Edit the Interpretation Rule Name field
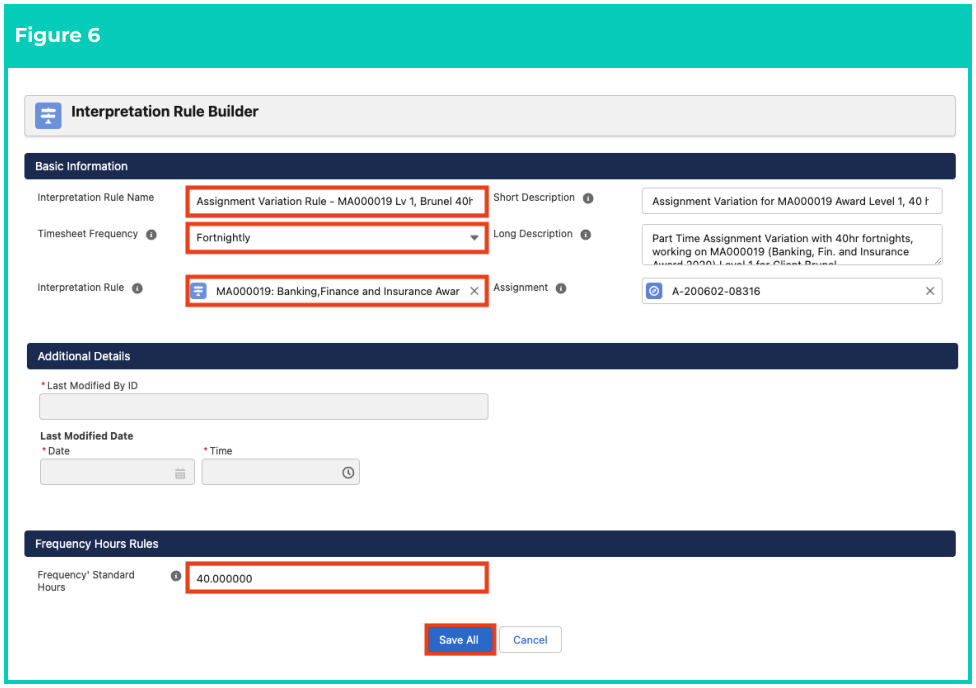This screenshot has width=976, height=688. 337,202
